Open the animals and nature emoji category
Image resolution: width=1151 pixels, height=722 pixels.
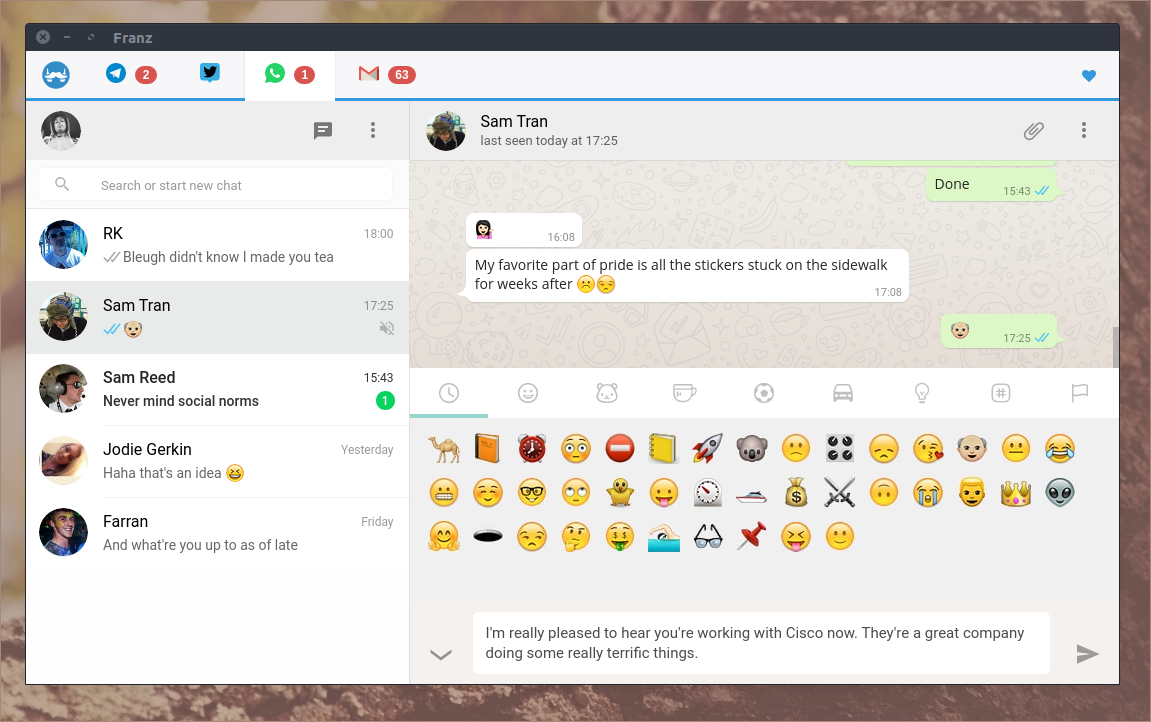point(606,392)
